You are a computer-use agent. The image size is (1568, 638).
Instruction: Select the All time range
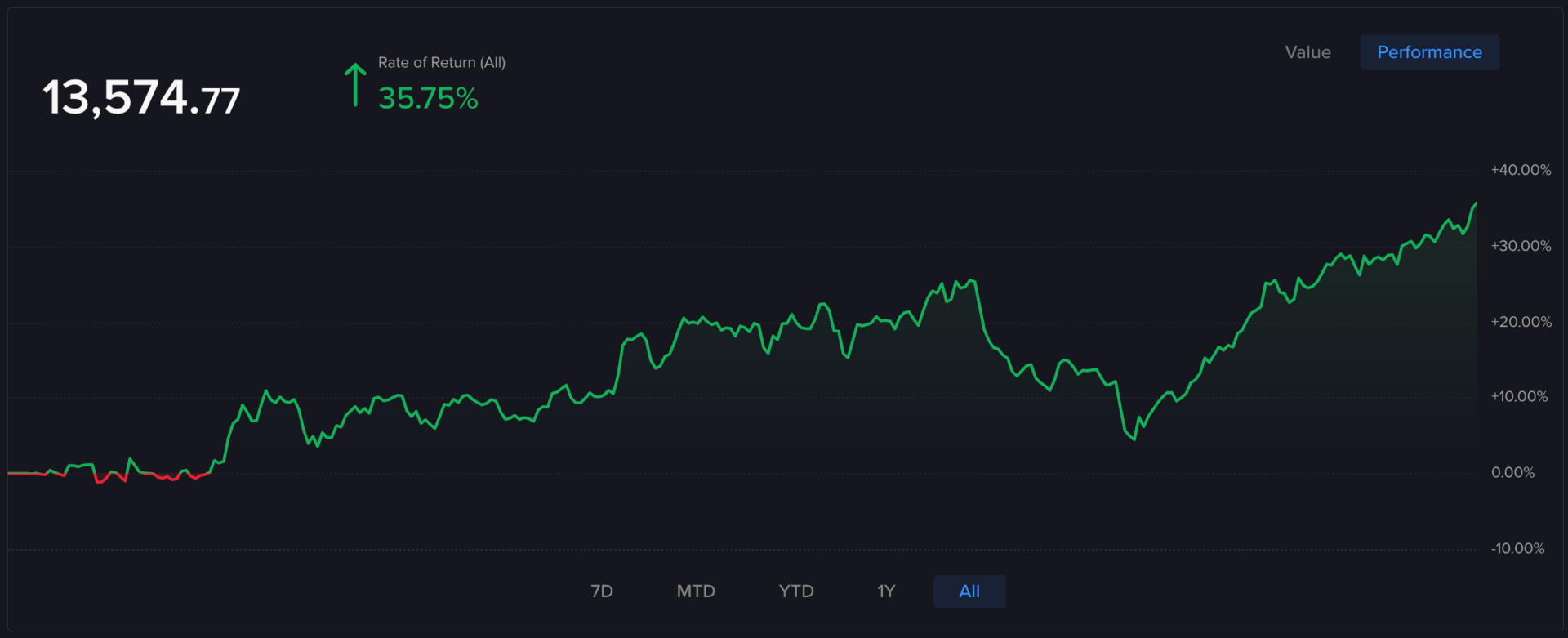(x=969, y=591)
